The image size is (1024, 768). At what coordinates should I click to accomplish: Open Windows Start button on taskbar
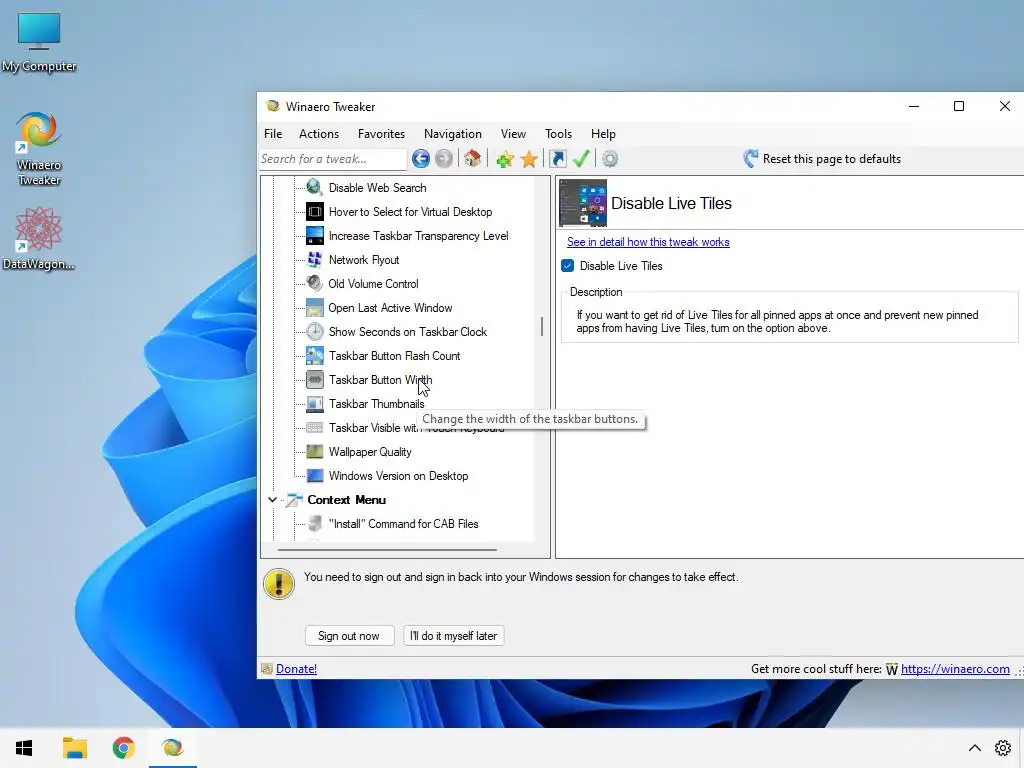tap(24, 748)
